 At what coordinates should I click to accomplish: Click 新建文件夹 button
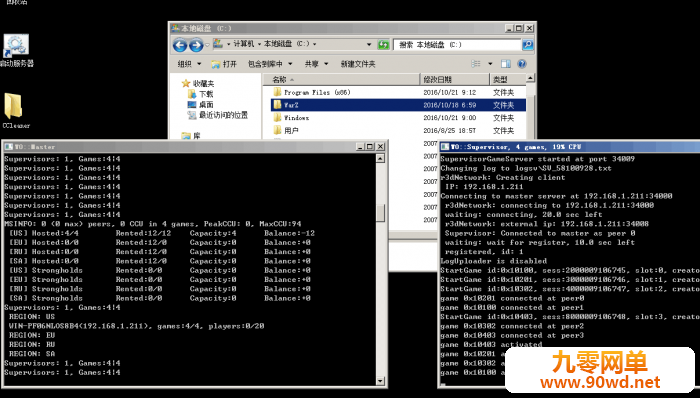pos(358,64)
